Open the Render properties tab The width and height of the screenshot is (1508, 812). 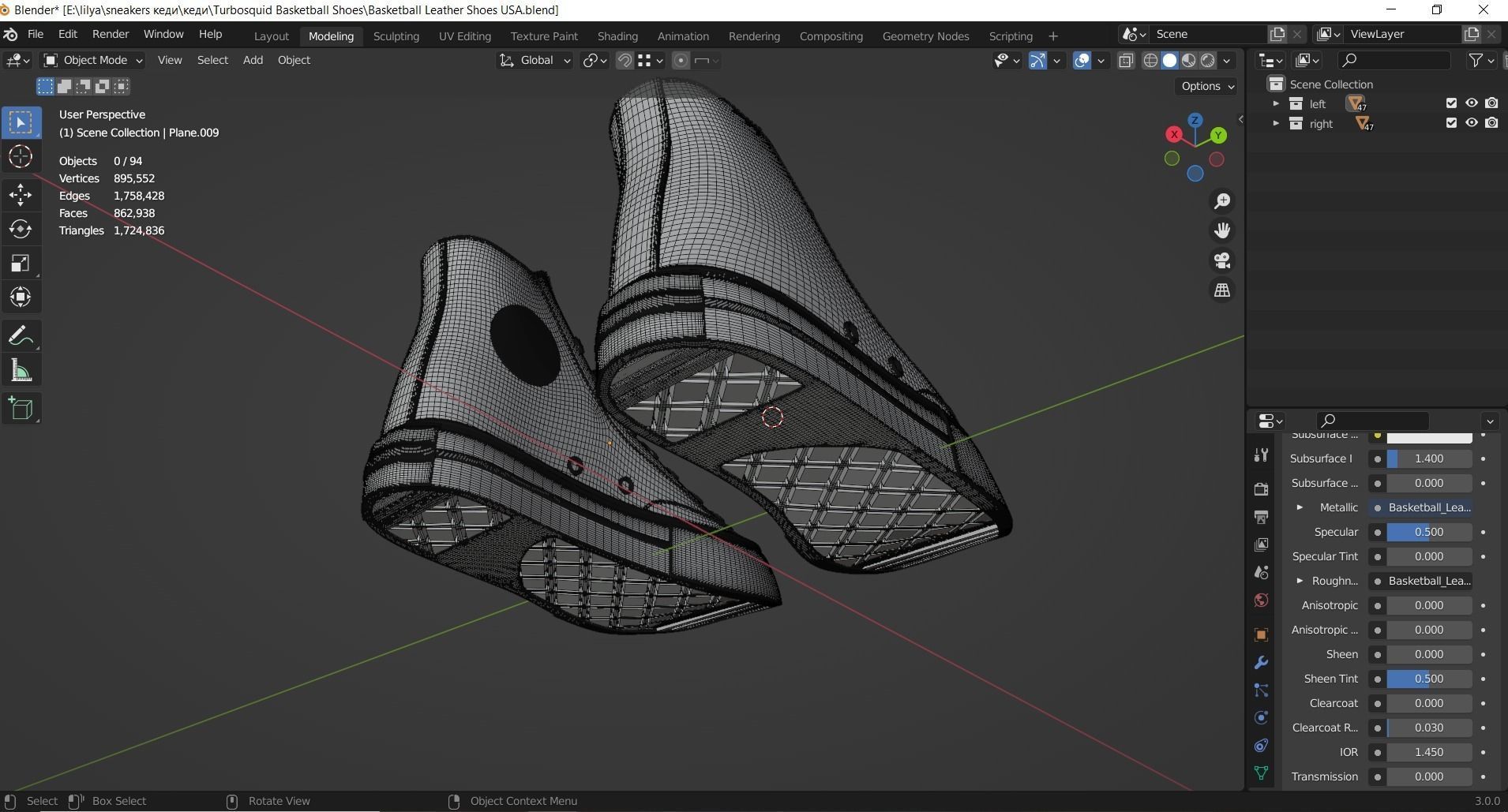1261,488
